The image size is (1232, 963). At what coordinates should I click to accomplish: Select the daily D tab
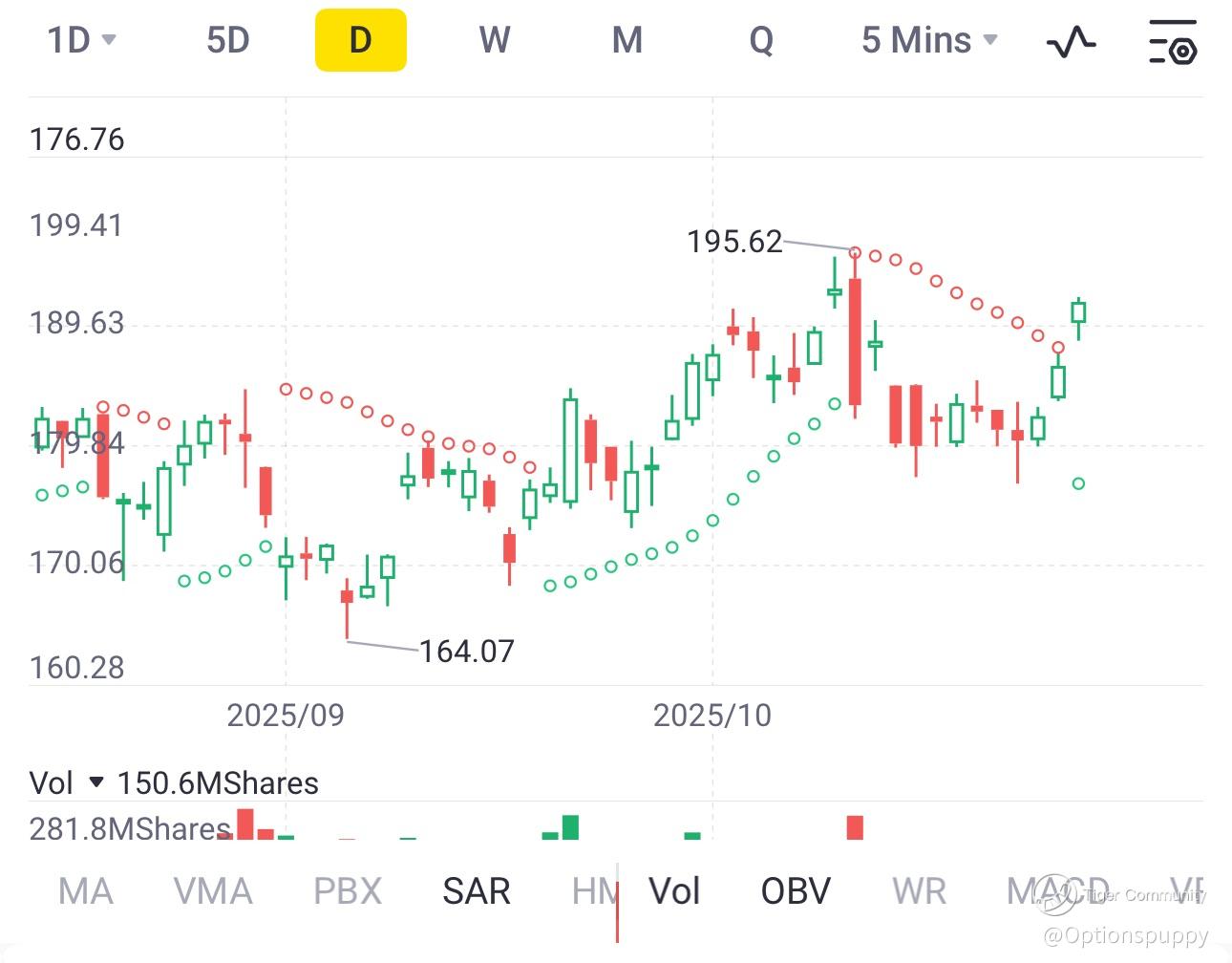[x=360, y=40]
